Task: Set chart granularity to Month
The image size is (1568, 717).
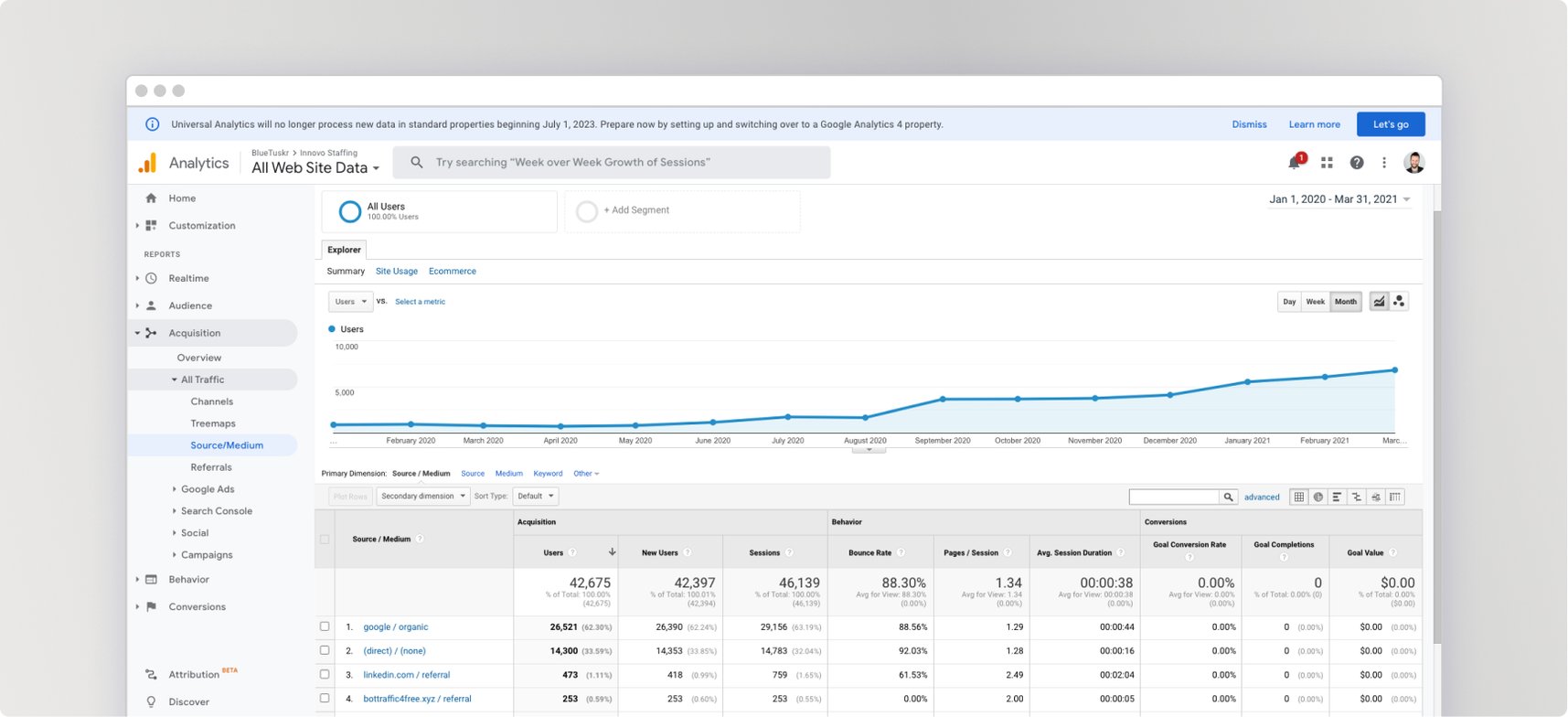Action: click(1346, 302)
